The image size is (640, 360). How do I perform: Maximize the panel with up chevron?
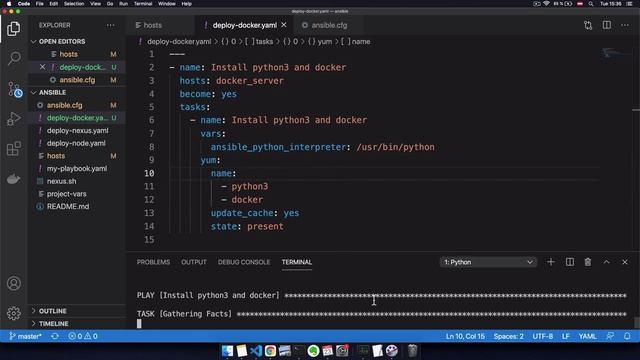point(607,262)
